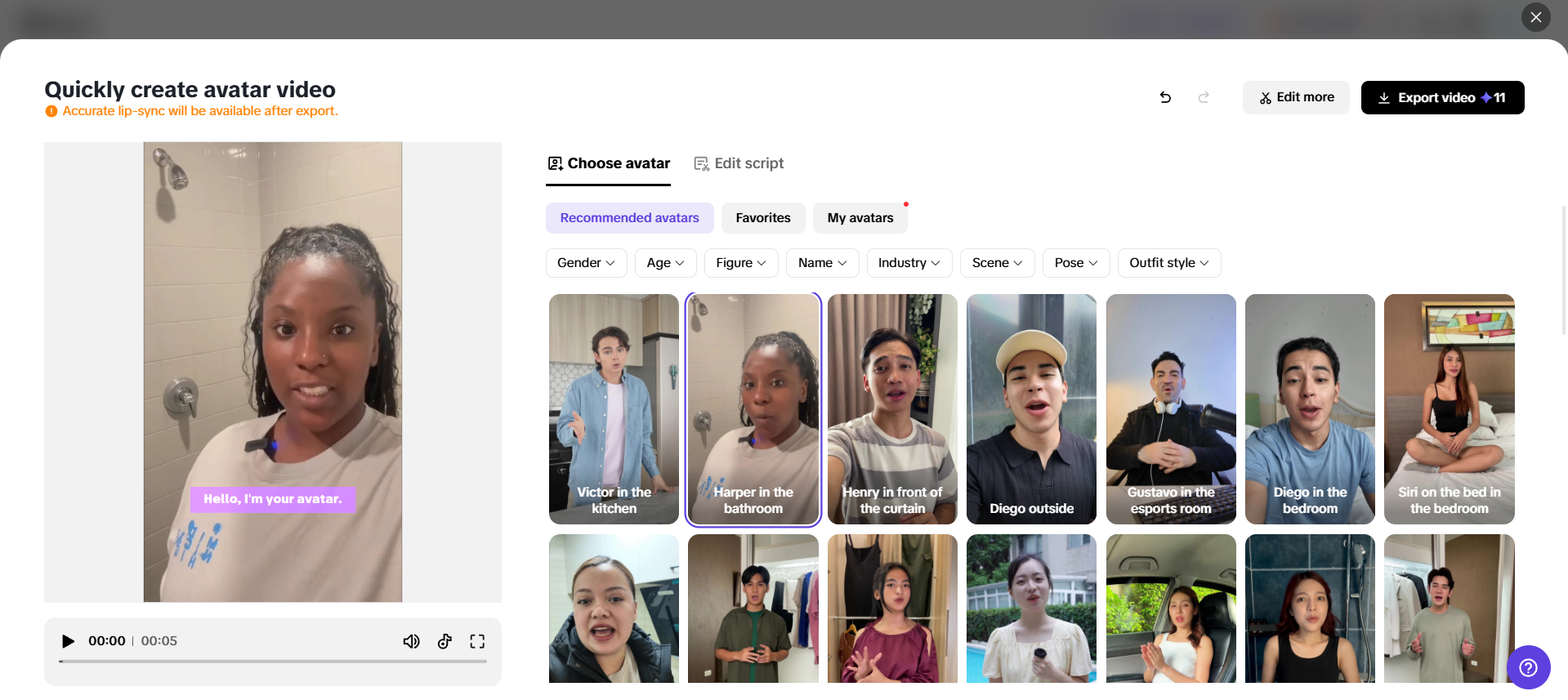Enter fullscreen preview mode
This screenshot has width=1568, height=700.
pos(477,641)
